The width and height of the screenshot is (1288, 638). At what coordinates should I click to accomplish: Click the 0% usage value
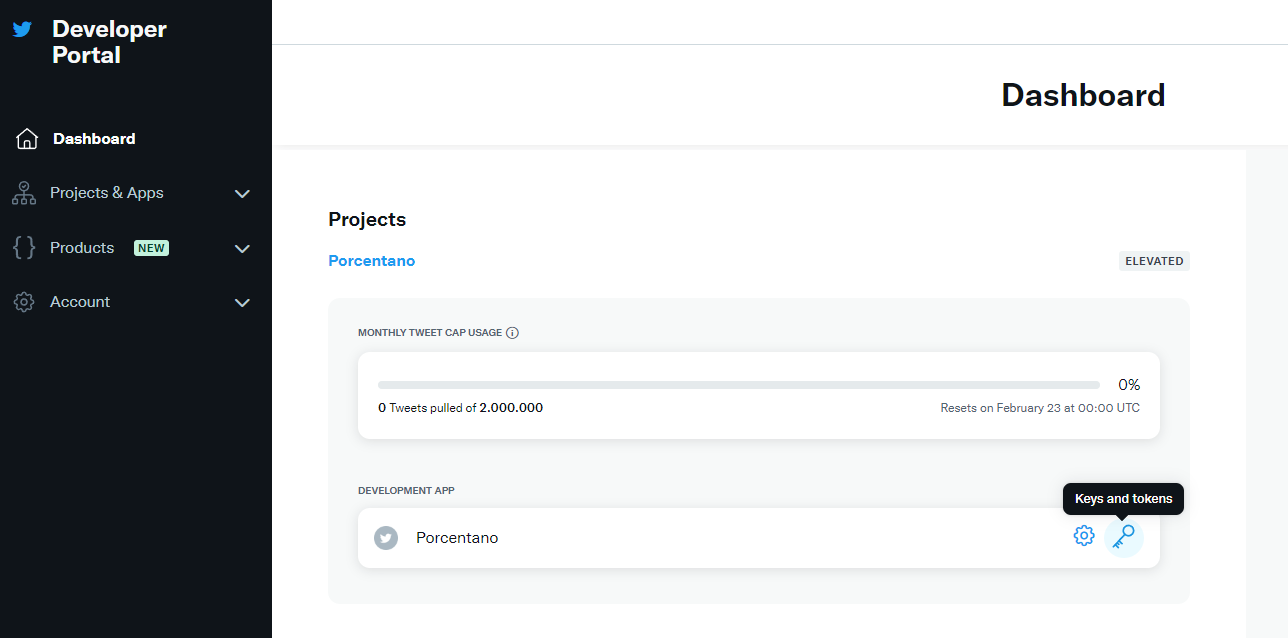[1129, 385]
